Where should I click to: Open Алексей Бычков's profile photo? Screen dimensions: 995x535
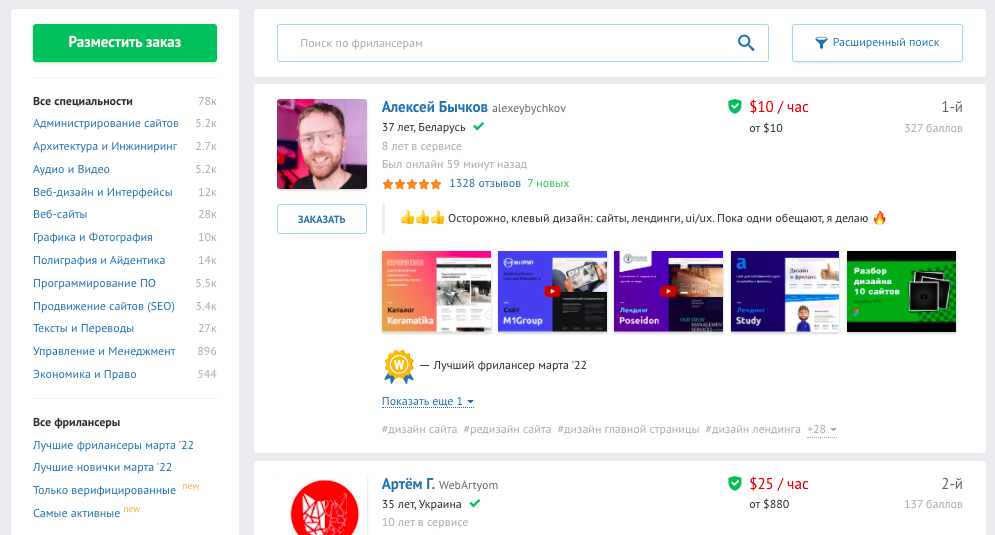[322, 144]
